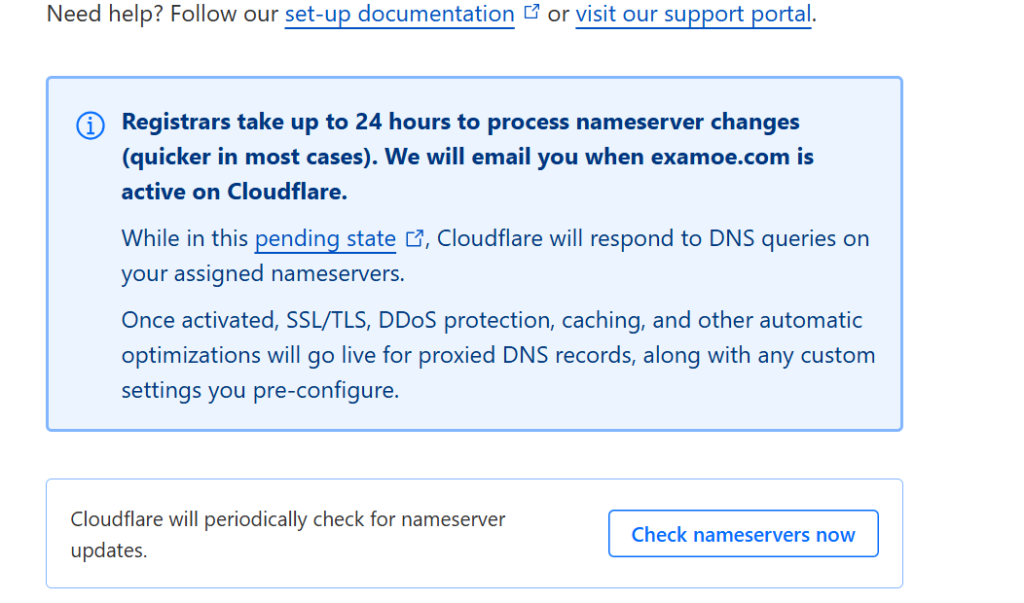Click the 'active on Cloudflare' bold text

(234, 191)
